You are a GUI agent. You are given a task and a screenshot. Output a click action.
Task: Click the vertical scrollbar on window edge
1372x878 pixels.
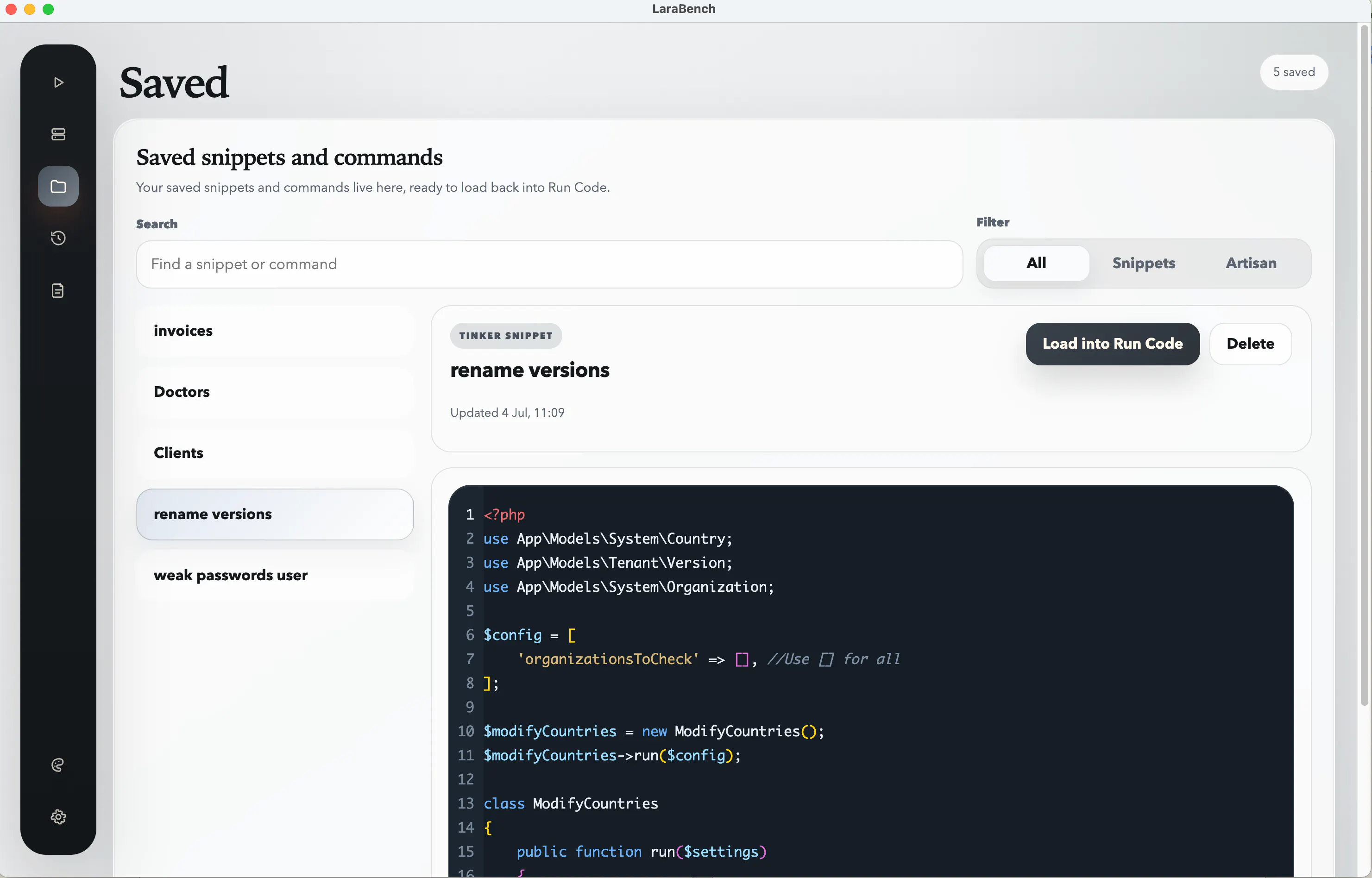1365,365
